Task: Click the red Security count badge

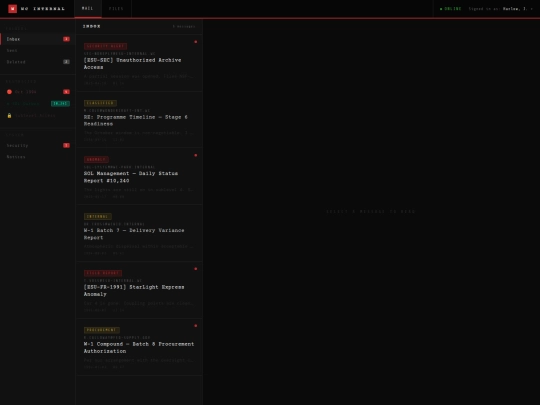Action: point(66,145)
